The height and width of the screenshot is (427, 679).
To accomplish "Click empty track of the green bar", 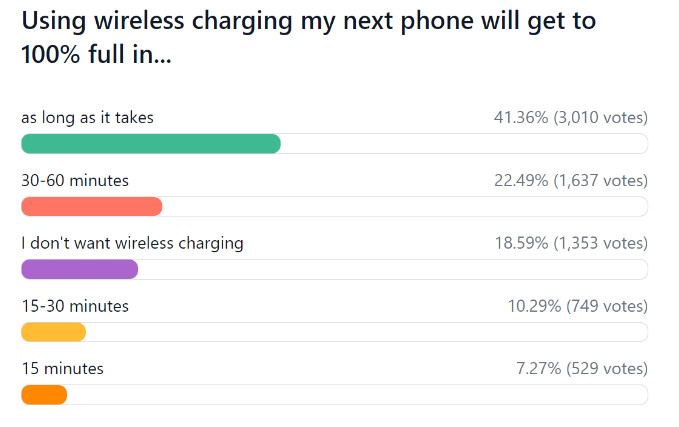I will click(464, 144).
